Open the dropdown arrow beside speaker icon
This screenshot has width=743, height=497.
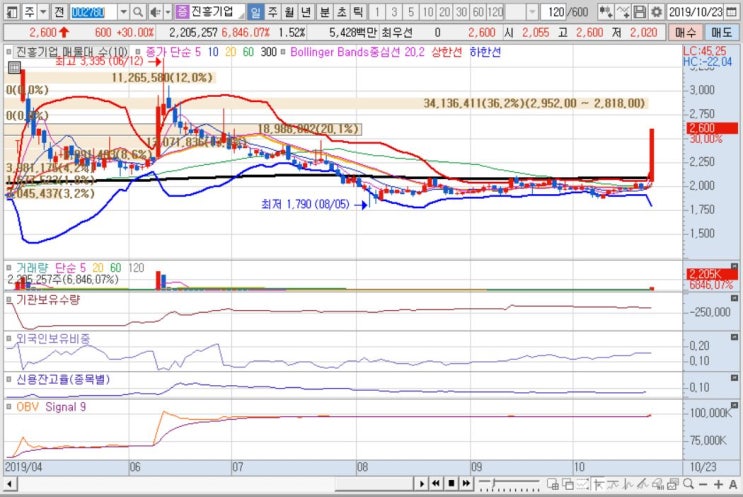tap(168, 11)
